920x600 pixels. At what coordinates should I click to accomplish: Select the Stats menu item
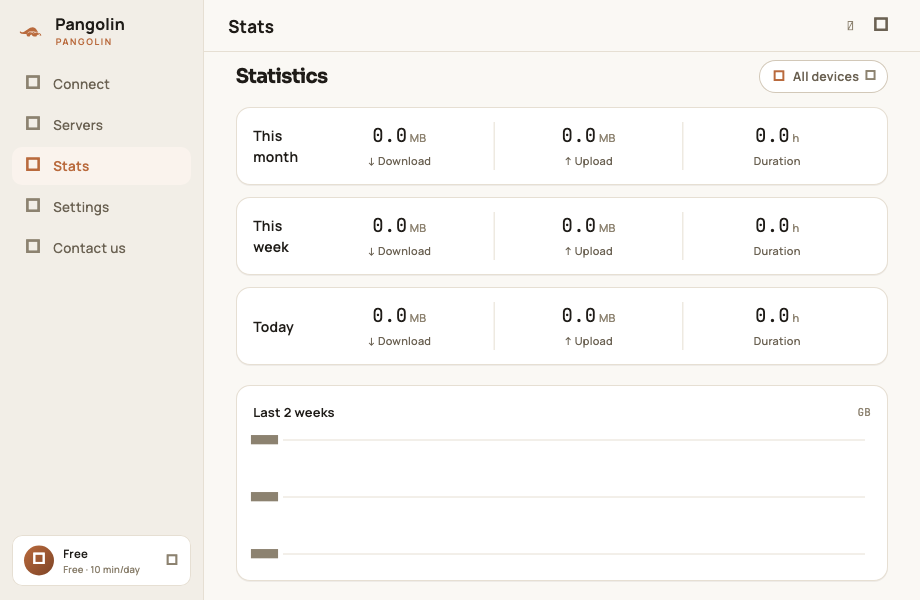tap(102, 166)
